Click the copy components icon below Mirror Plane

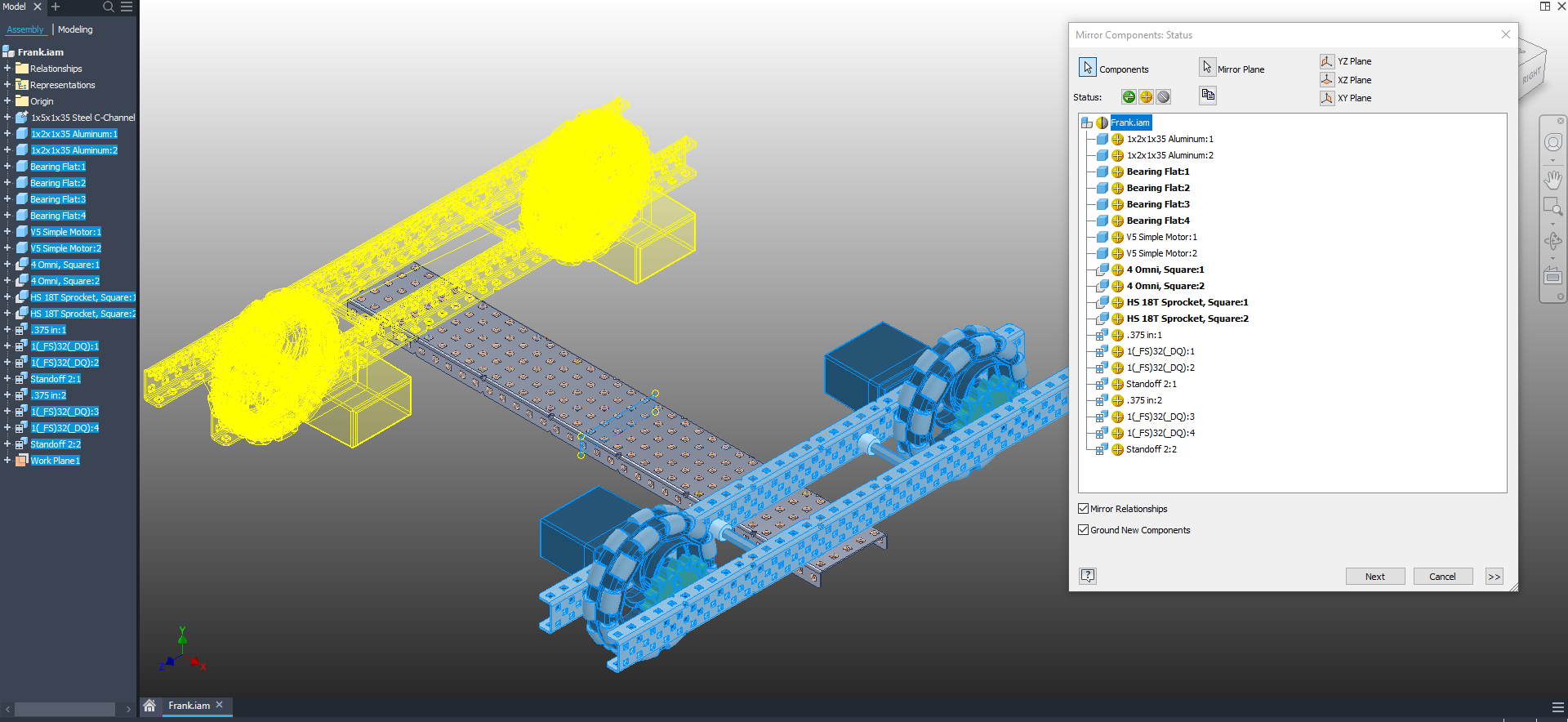[1208, 96]
